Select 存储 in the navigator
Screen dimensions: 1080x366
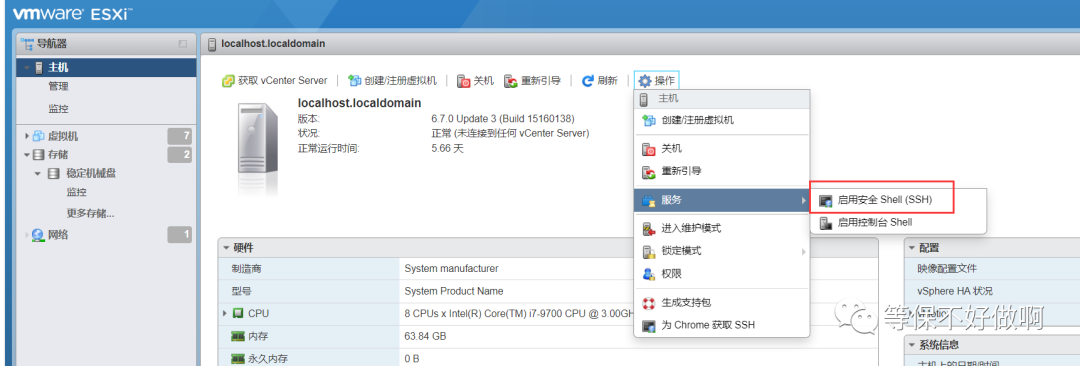pyautogui.click(x=59, y=154)
